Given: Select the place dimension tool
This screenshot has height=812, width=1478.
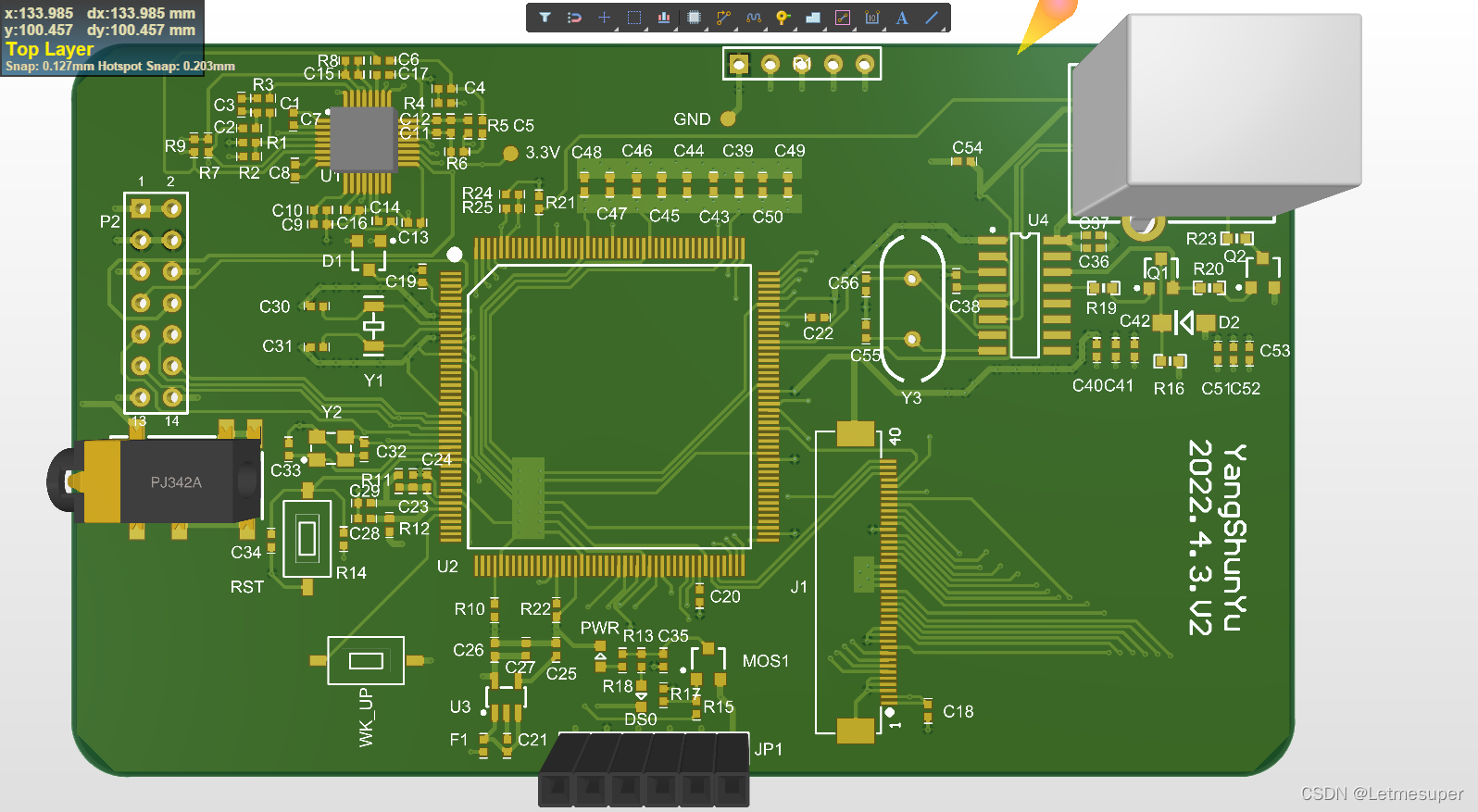Looking at the screenshot, I should click(x=871, y=18).
